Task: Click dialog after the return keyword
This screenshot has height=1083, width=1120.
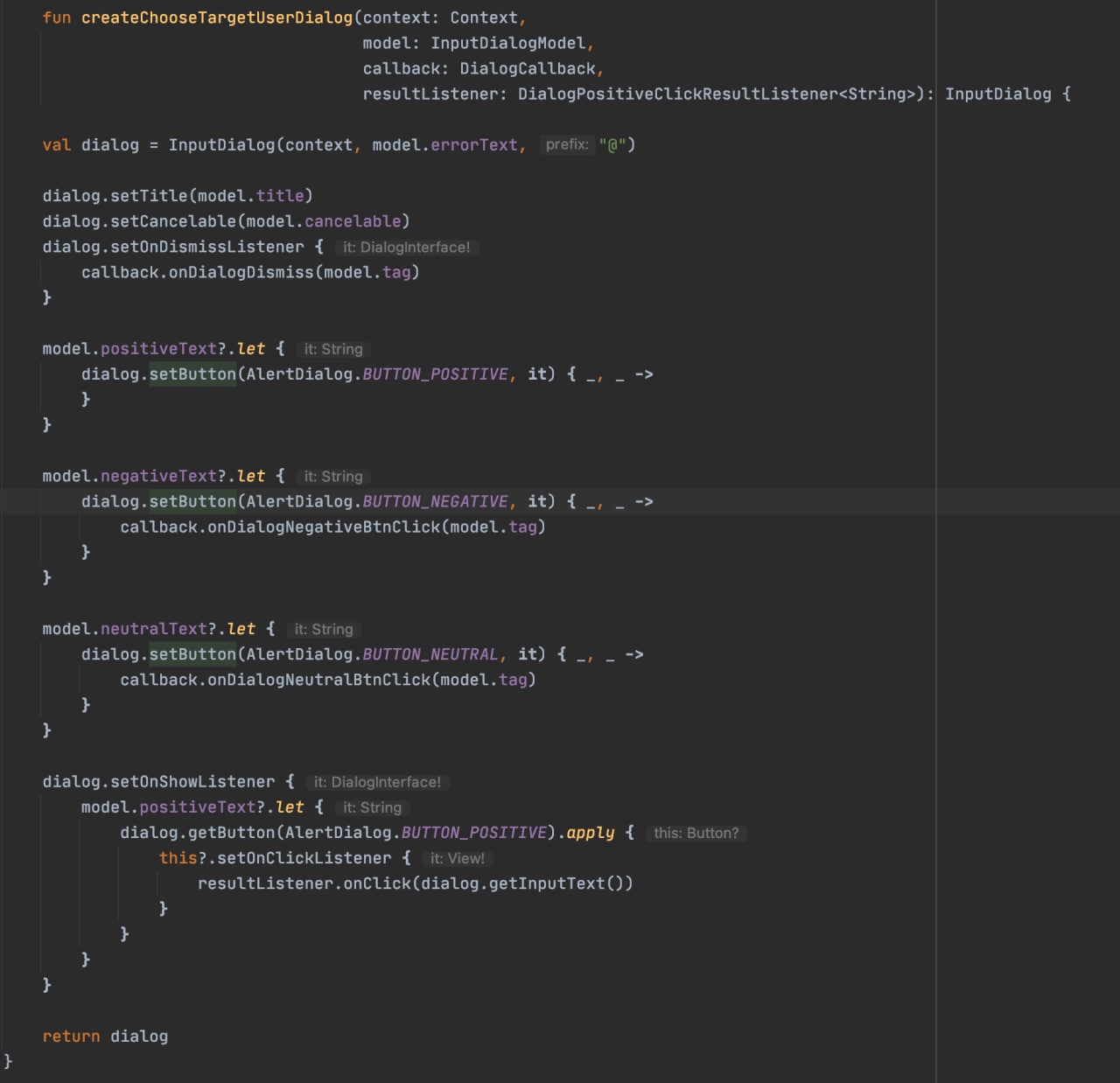Action: [139, 1037]
